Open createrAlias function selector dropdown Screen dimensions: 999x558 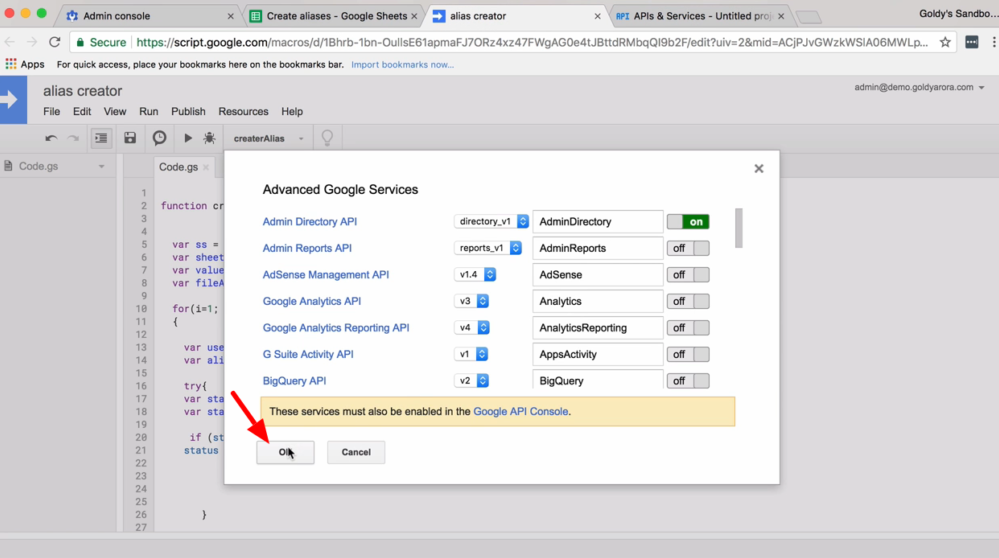click(x=268, y=138)
